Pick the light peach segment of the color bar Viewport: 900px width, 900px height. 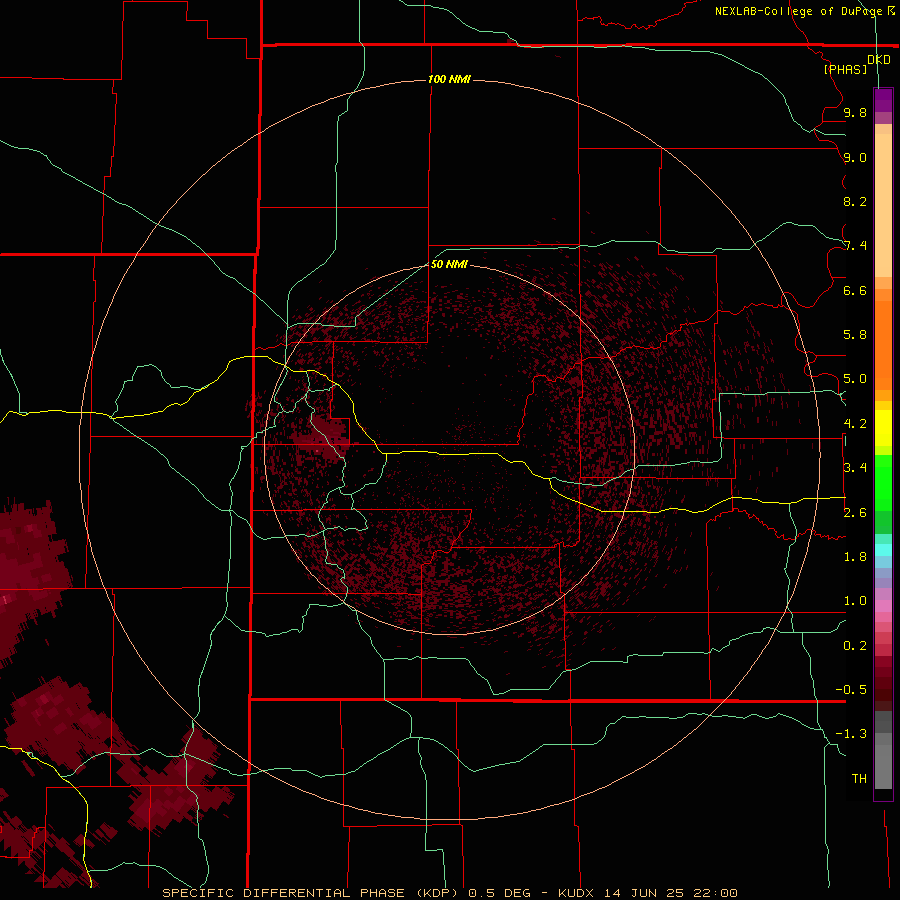[x=883, y=205]
